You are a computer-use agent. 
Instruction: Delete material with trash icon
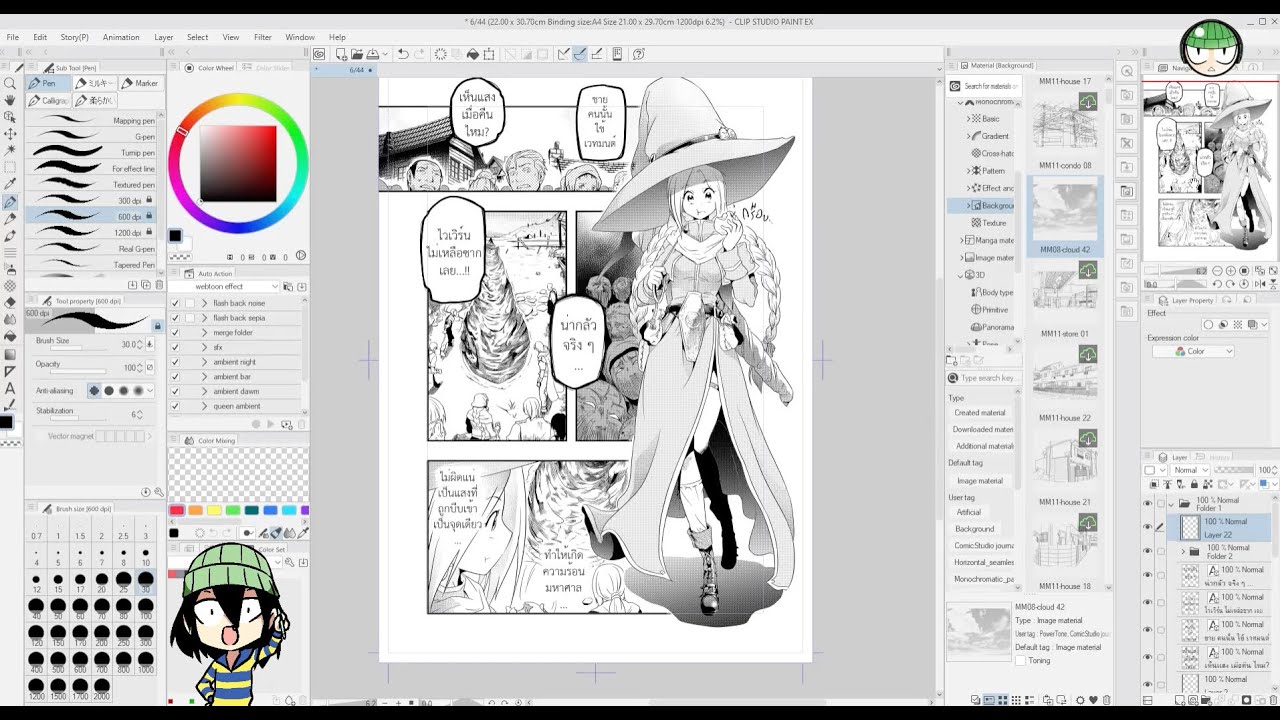1106,700
